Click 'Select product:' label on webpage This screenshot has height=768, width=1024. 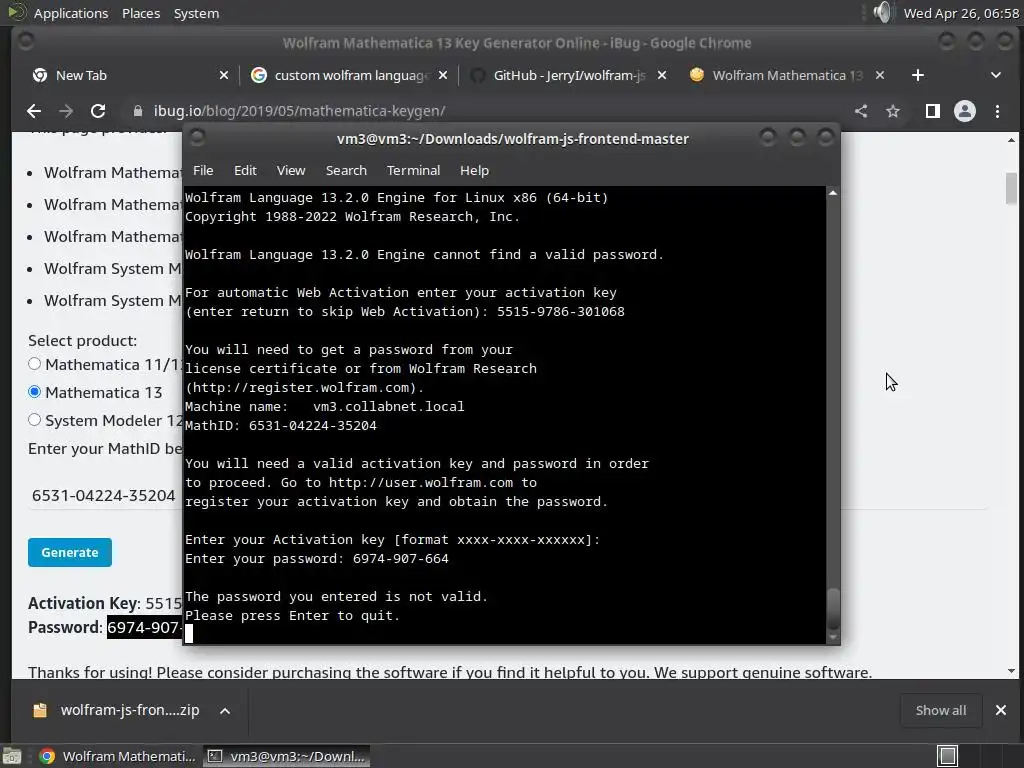coord(82,340)
